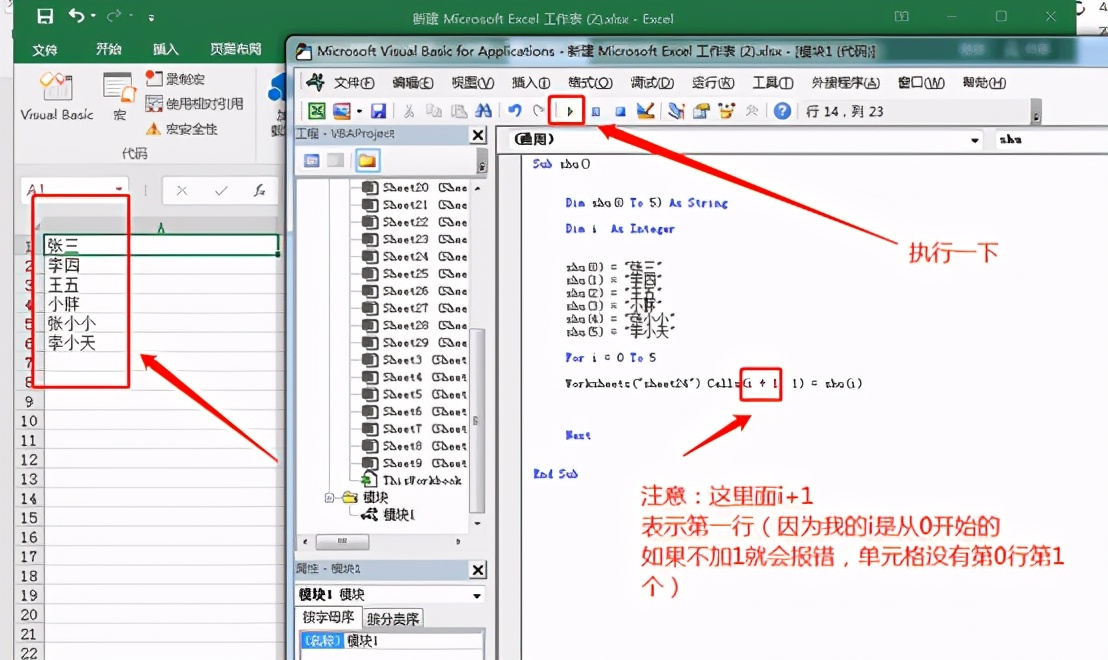Click the Break (pause) icon in VBA toolbar
This screenshot has height=660, width=1108.
coord(596,111)
